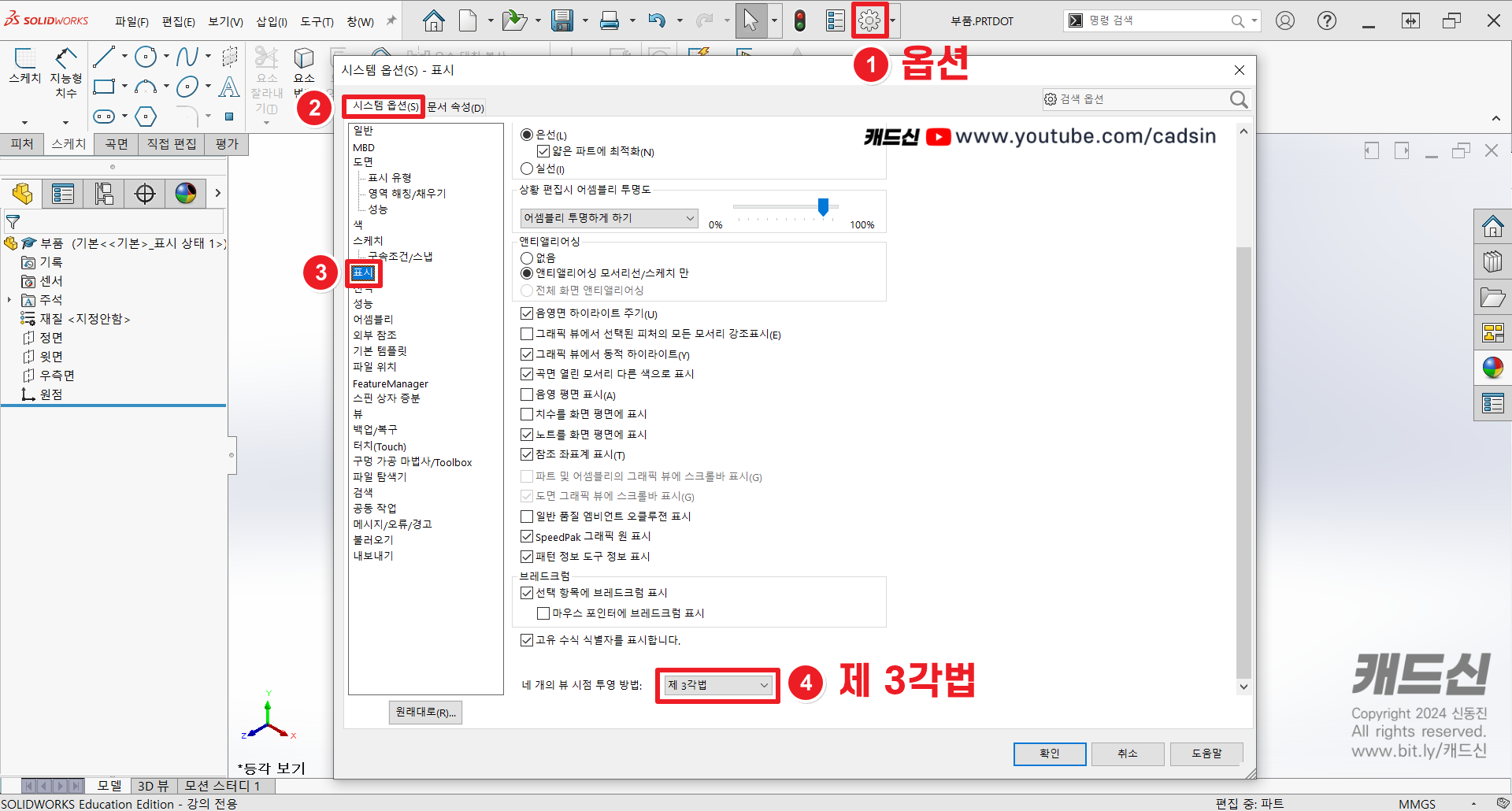Viewport: 1512px width, 811px height.
Task: Select the Corner Rectangle tool
Action: point(104,87)
